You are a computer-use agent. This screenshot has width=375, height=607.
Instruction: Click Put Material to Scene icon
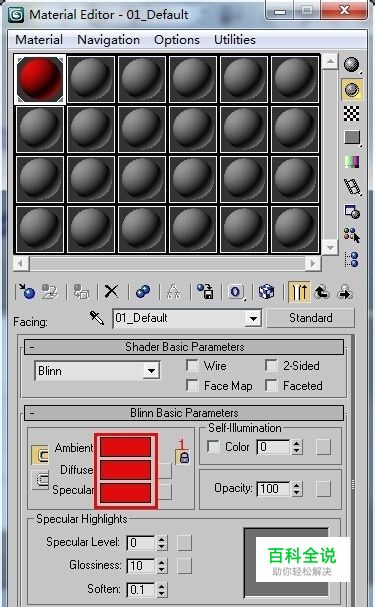pos(50,291)
